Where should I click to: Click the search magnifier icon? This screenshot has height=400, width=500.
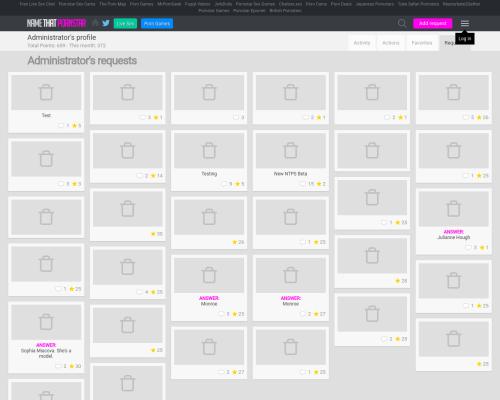pos(402,23)
